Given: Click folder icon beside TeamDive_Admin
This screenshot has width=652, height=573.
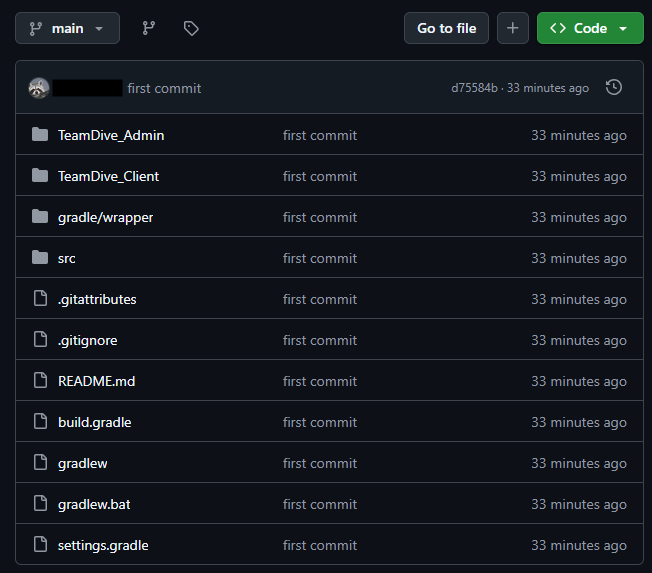Looking at the screenshot, I should [40, 134].
